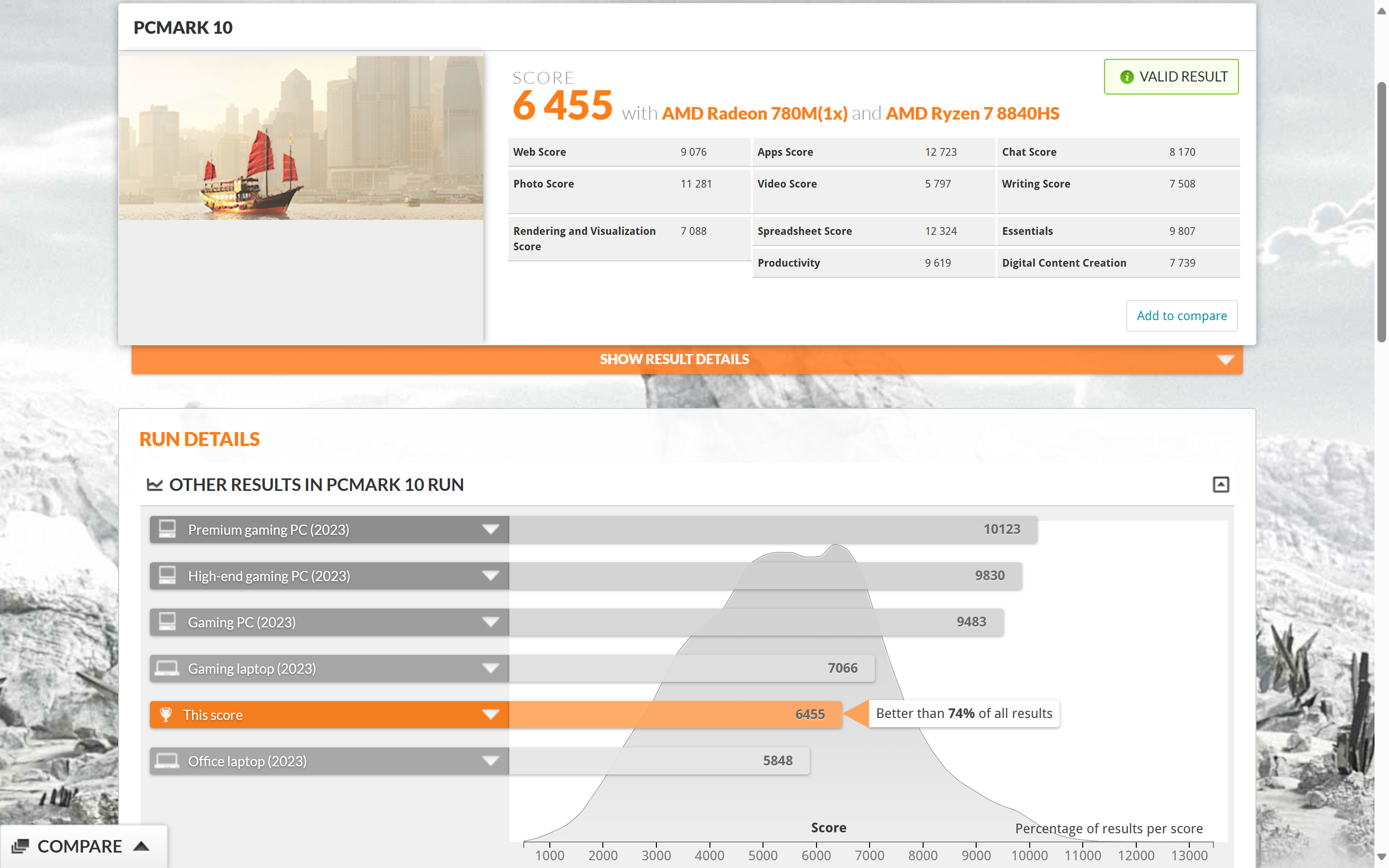The image size is (1389, 868).
Task: Click the Valid Result badge
Action: tap(1171, 76)
